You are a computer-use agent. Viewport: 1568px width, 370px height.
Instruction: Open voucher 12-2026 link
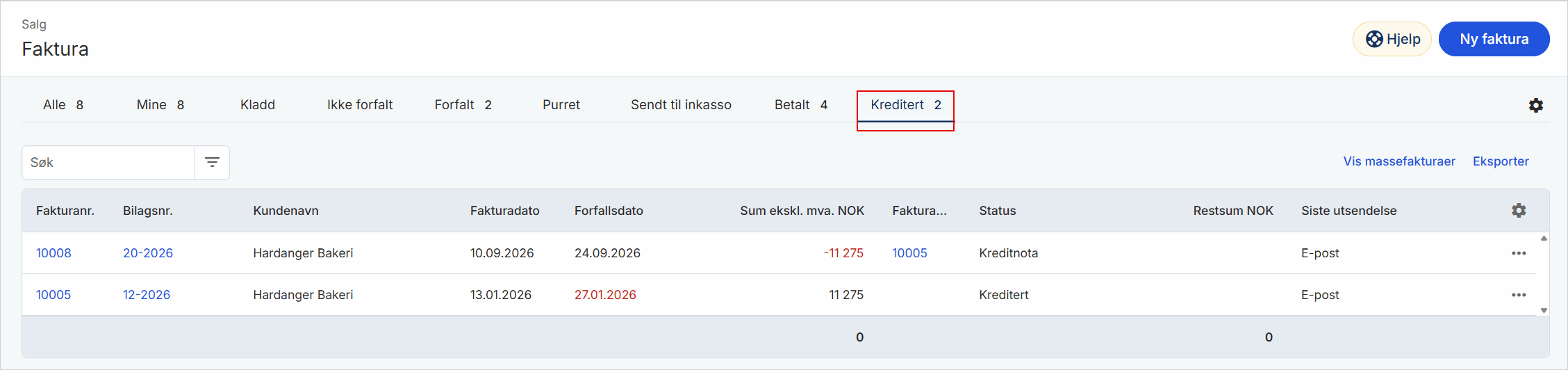tap(147, 295)
